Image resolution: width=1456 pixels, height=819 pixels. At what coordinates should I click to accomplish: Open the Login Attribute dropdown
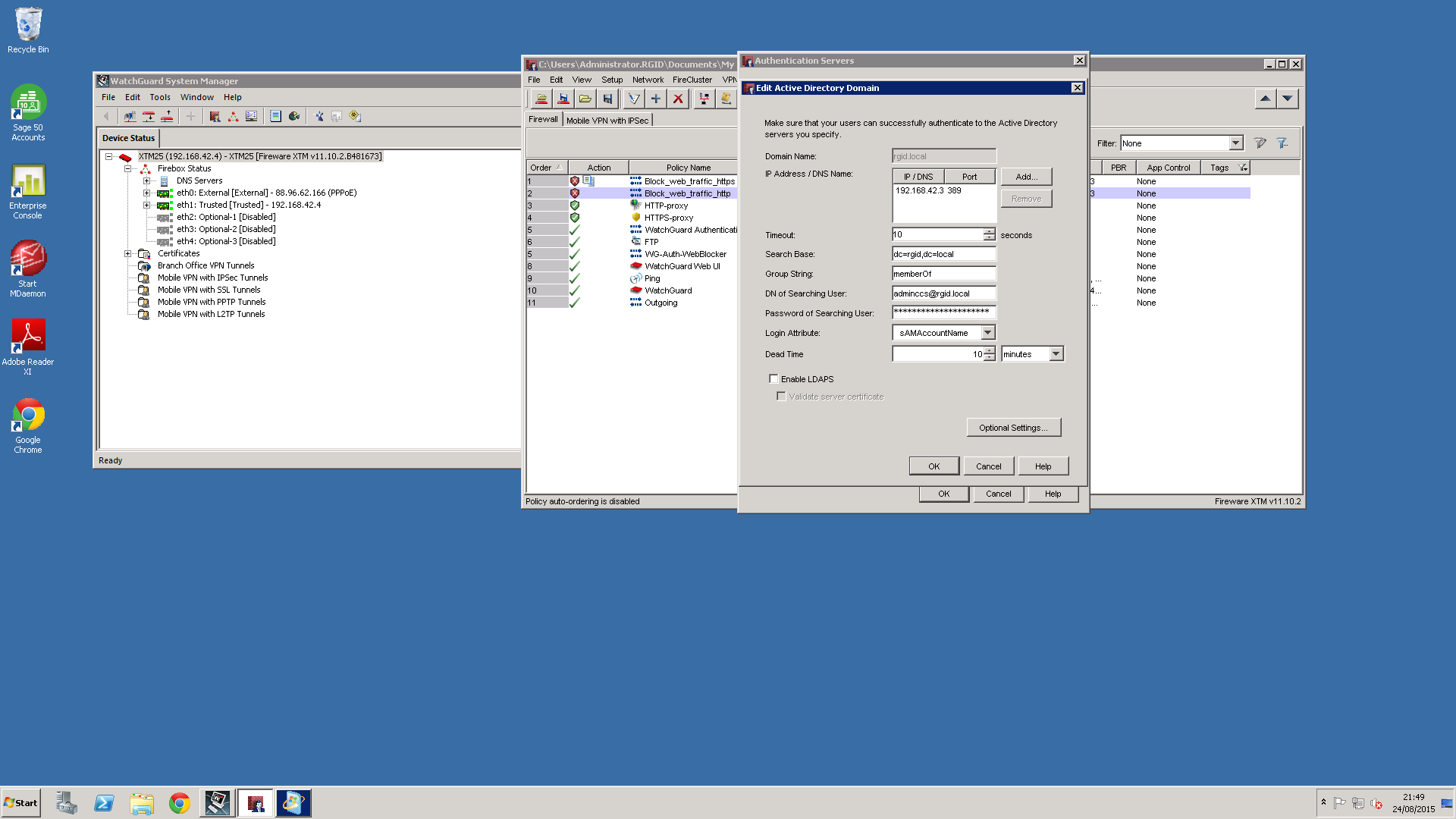(987, 332)
